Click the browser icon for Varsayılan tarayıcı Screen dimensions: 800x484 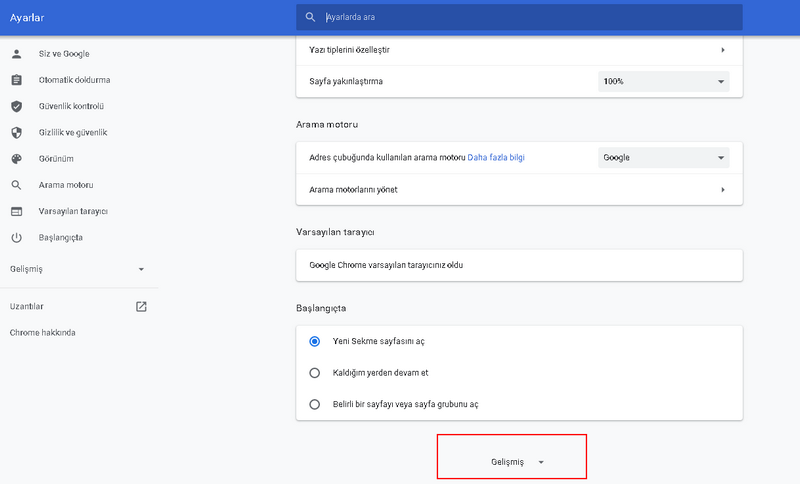pos(16,211)
